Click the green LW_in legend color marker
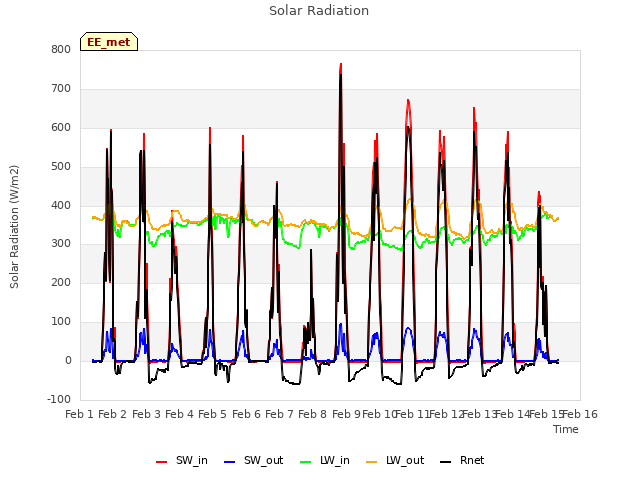Image resolution: width=640 pixels, height=480 pixels. point(305,462)
